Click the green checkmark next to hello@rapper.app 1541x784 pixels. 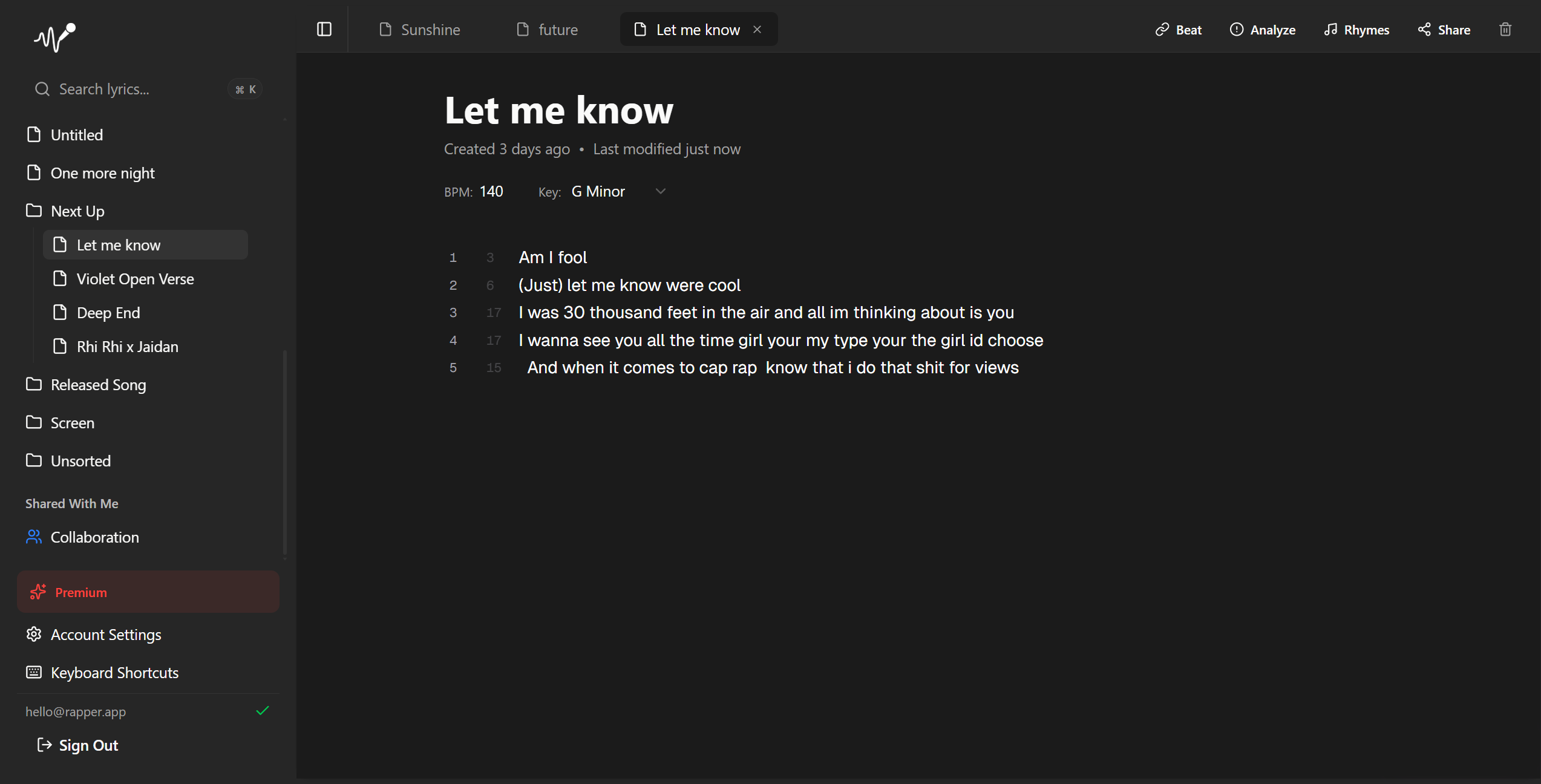pyautogui.click(x=263, y=711)
